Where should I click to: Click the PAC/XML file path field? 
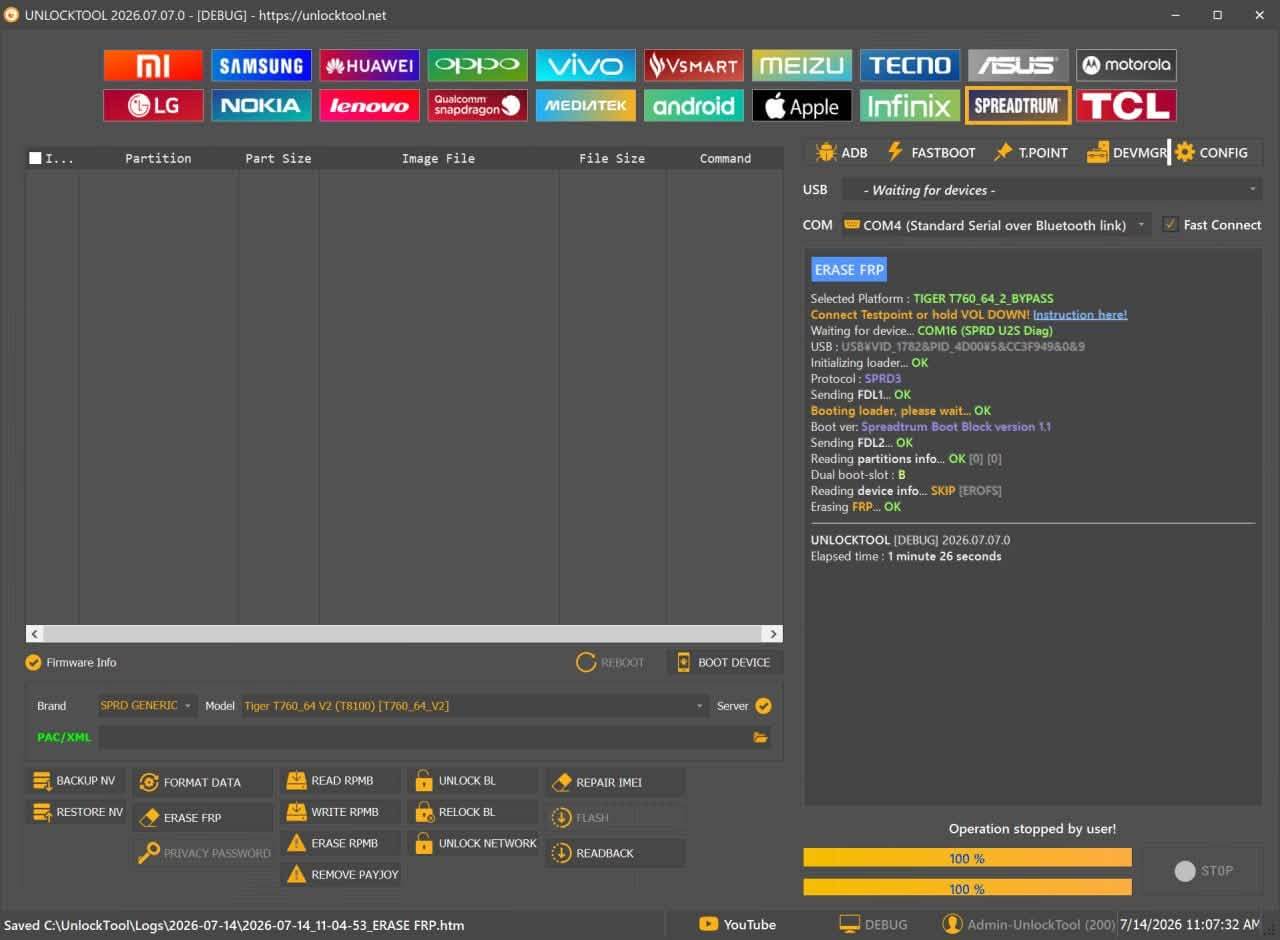pyautogui.click(x=424, y=737)
